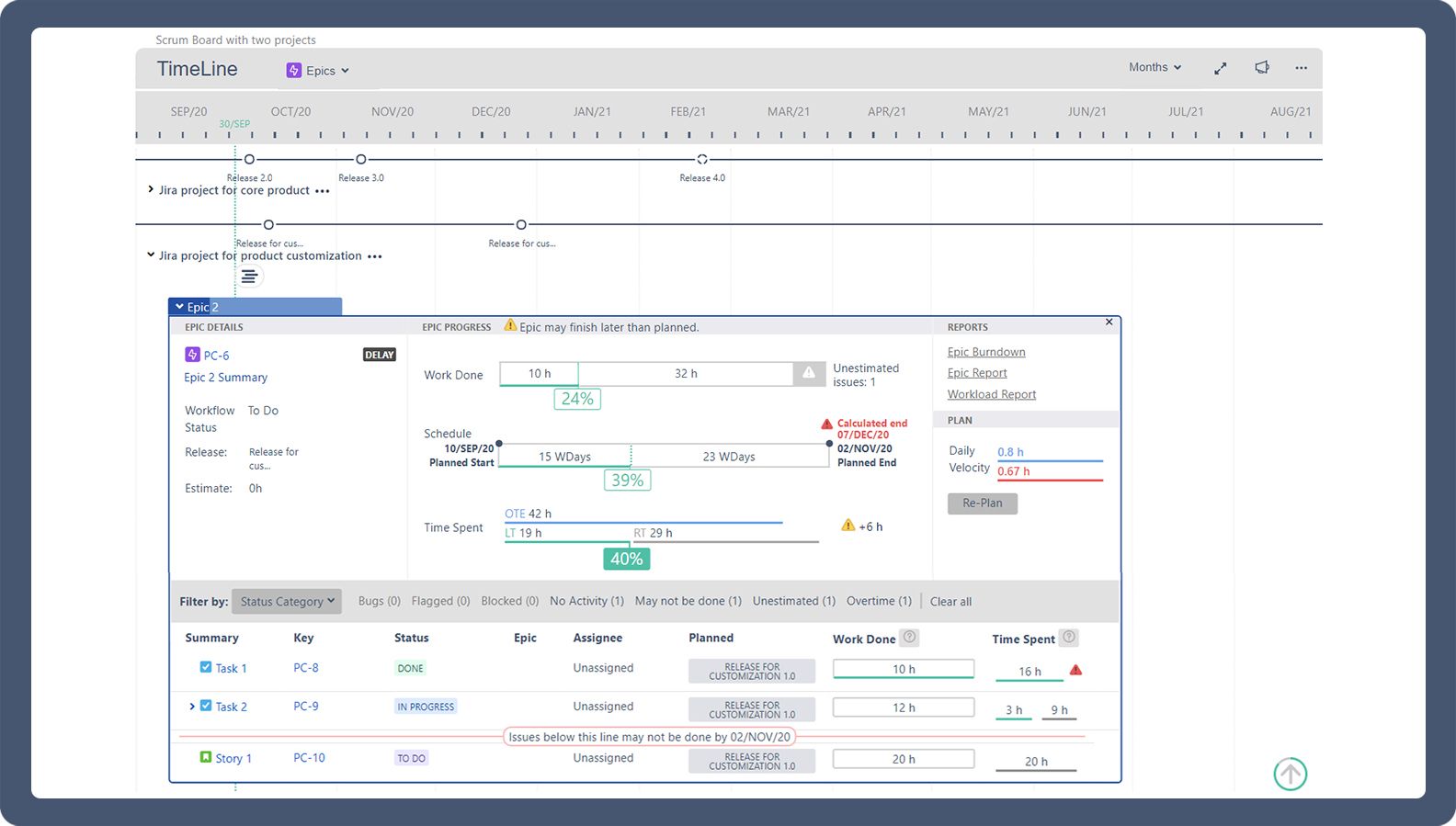Open the Epics view dropdown
The image size is (1456, 826).
(318, 71)
